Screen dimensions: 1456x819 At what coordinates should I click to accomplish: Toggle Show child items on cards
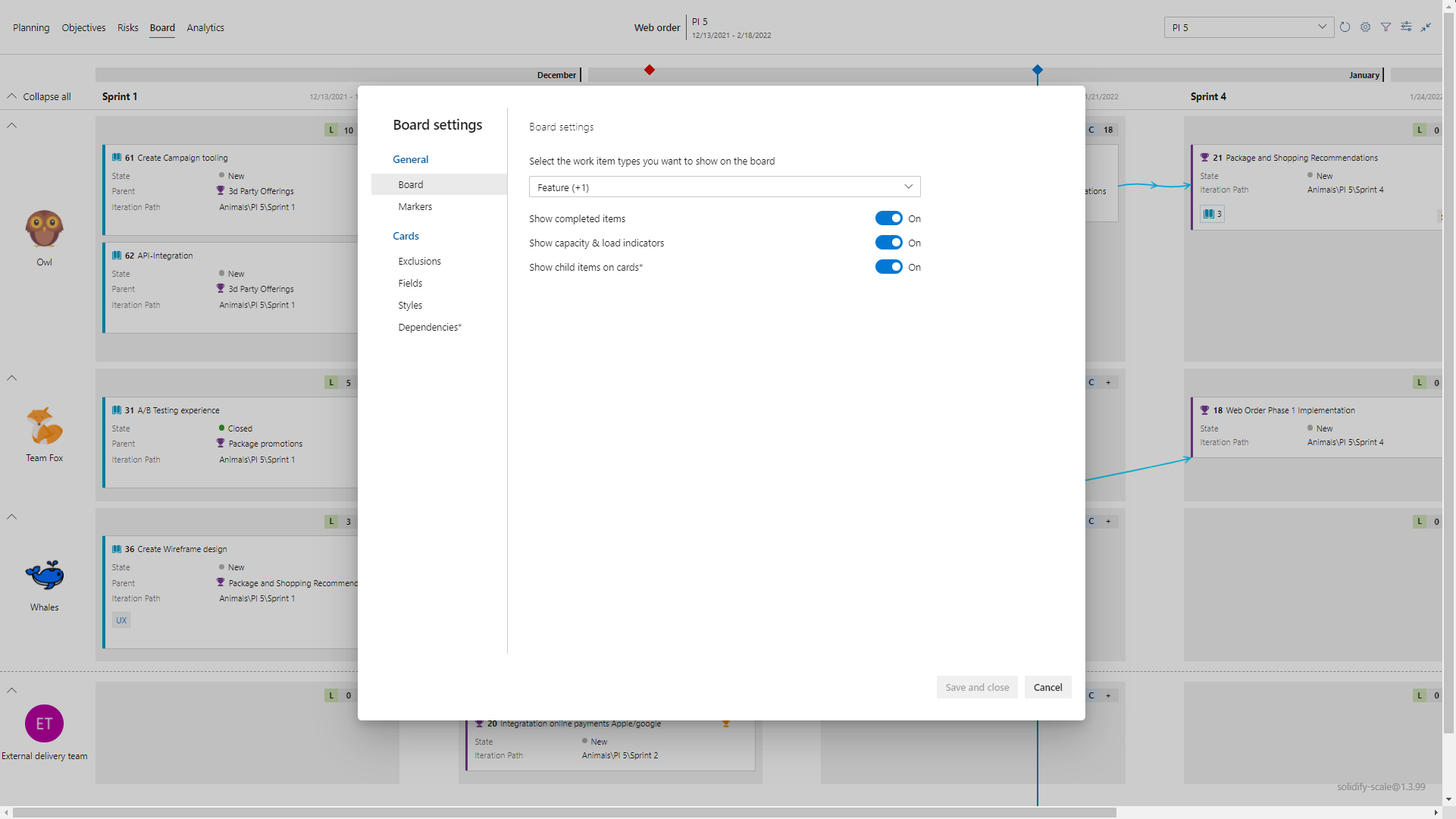888,267
